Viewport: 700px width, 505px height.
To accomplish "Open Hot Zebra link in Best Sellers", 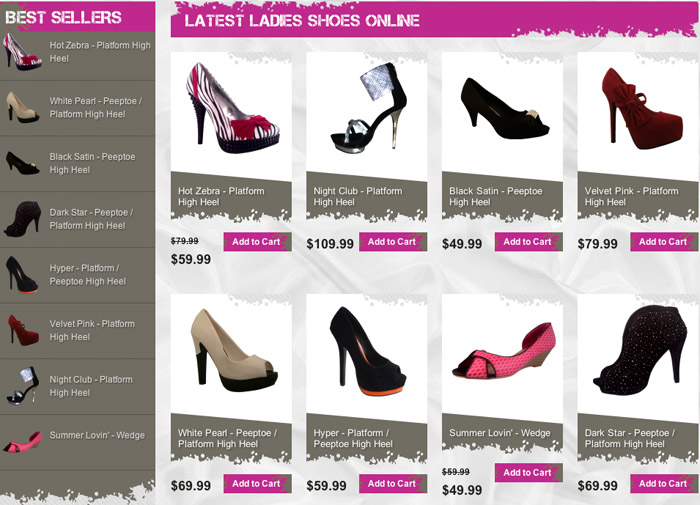I will 100,52.
